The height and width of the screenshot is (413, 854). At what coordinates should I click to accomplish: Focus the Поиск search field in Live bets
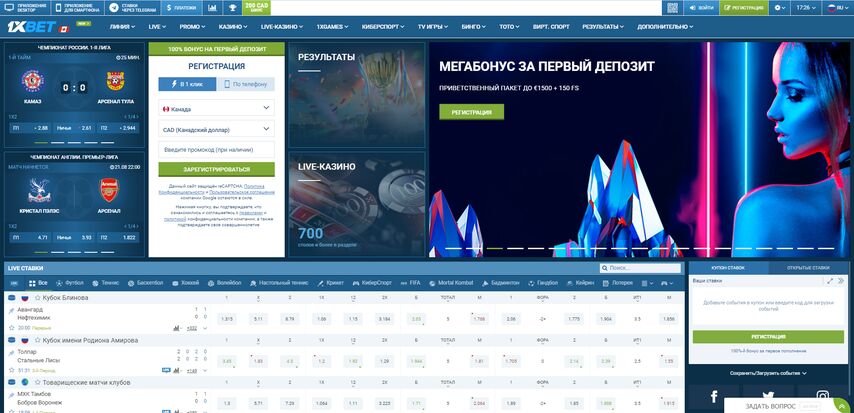click(x=640, y=268)
